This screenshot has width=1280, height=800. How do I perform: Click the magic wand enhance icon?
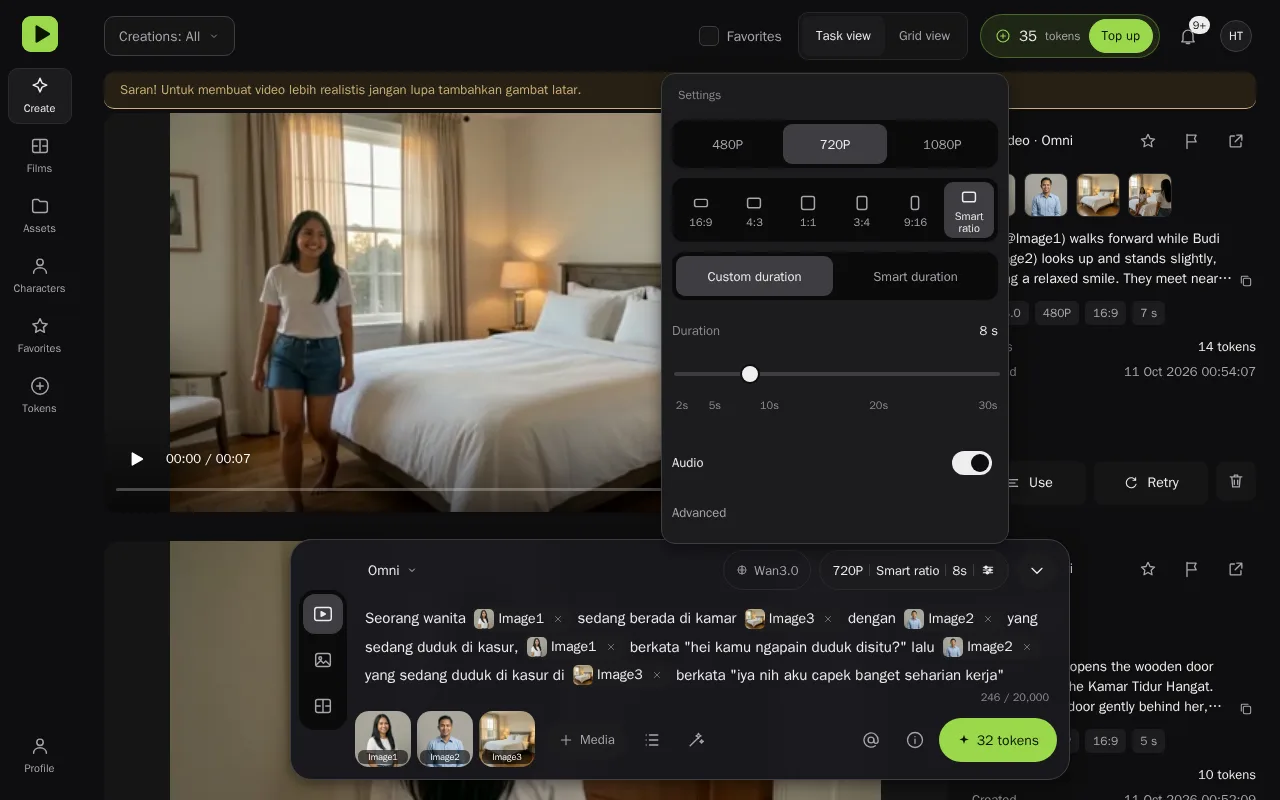coord(697,740)
